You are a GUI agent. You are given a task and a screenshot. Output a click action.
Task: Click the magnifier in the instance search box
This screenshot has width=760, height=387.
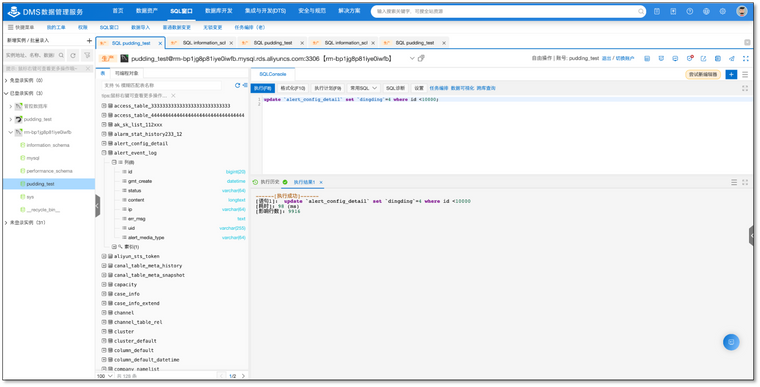pyautogui.click(x=61, y=55)
